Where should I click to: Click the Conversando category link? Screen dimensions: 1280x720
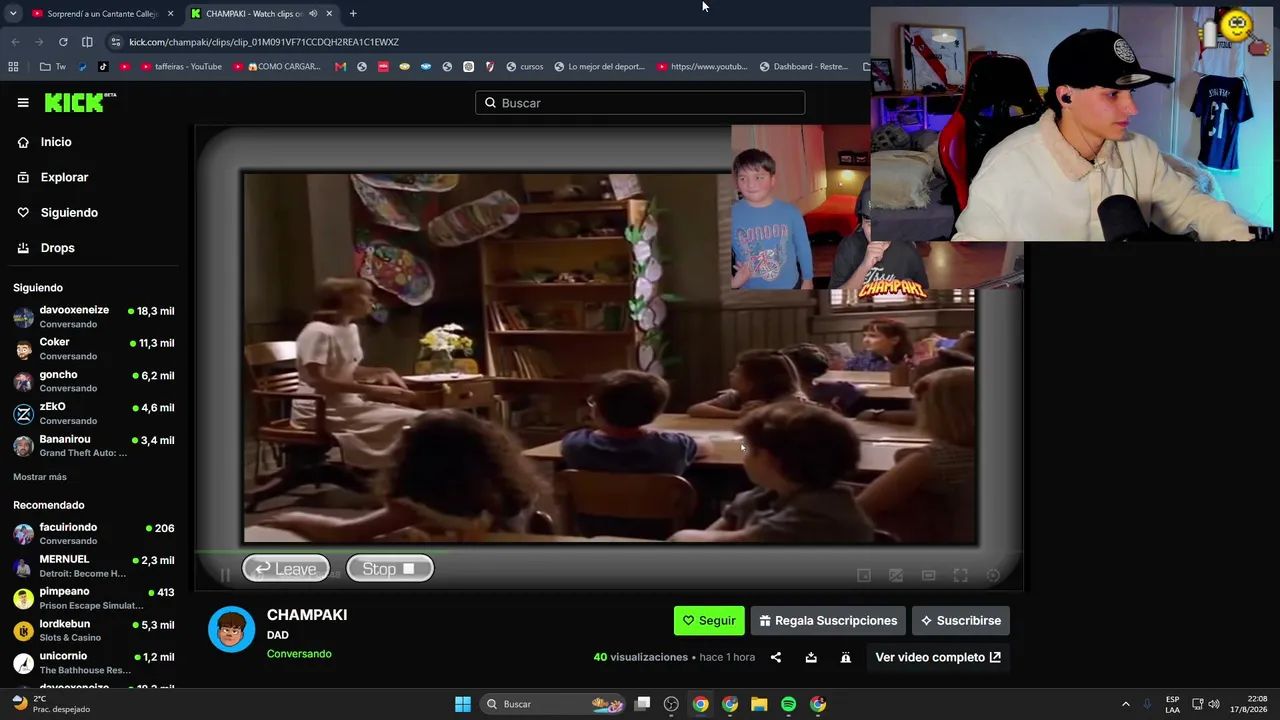pos(299,654)
